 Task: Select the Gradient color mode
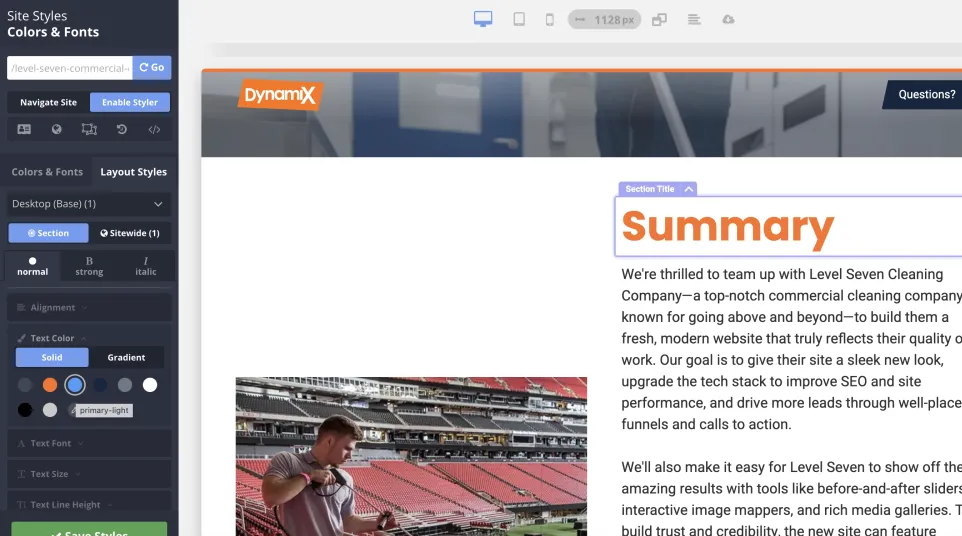pyautogui.click(x=126, y=358)
